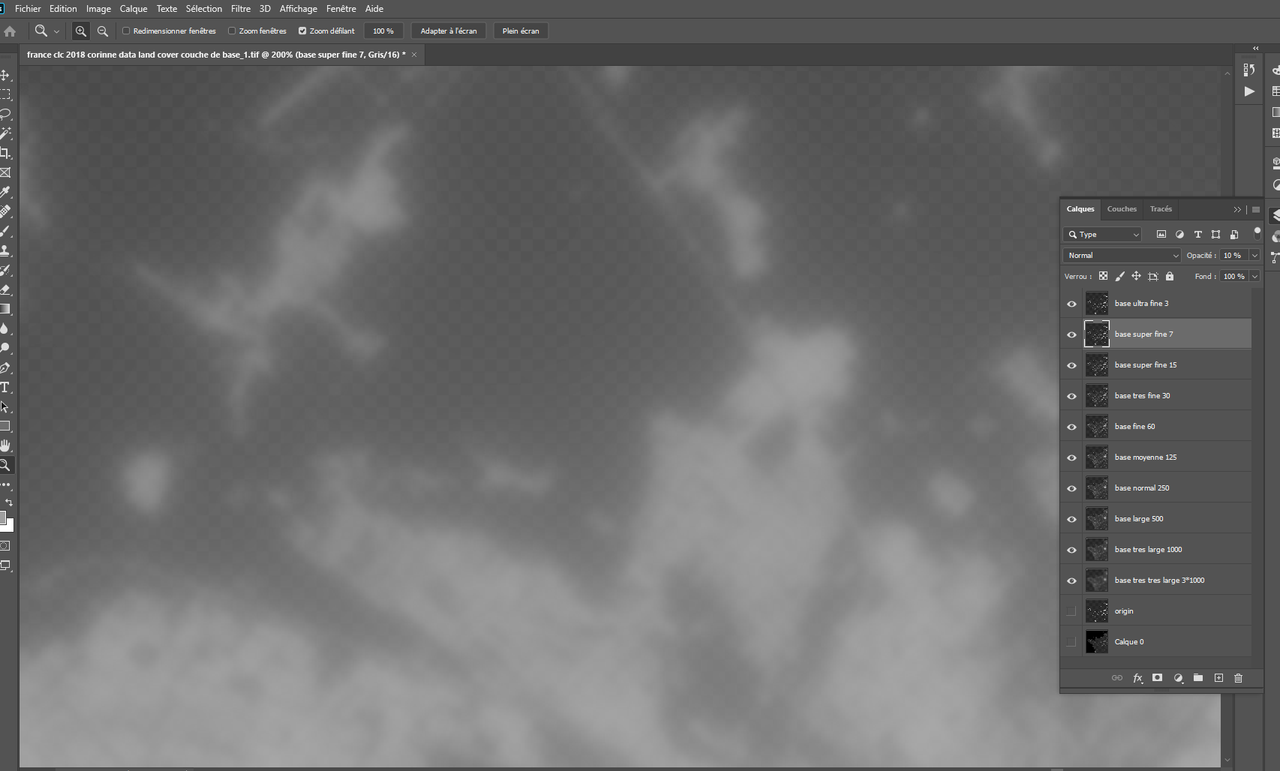Lock transparent pixels checkerboard icon
The image size is (1280, 771).
coord(1103,276)
